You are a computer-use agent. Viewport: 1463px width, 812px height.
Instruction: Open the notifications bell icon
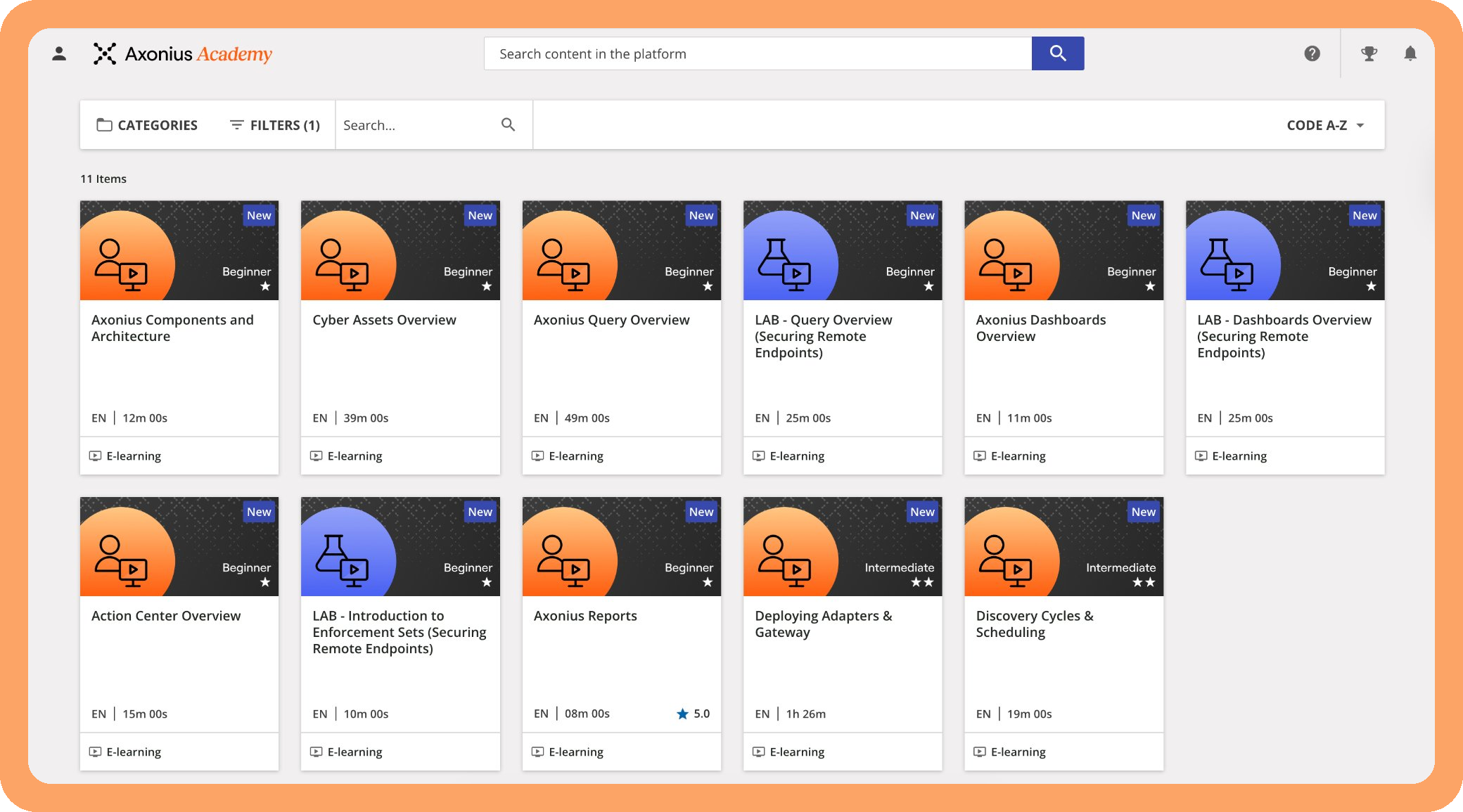pos(1410,53)
